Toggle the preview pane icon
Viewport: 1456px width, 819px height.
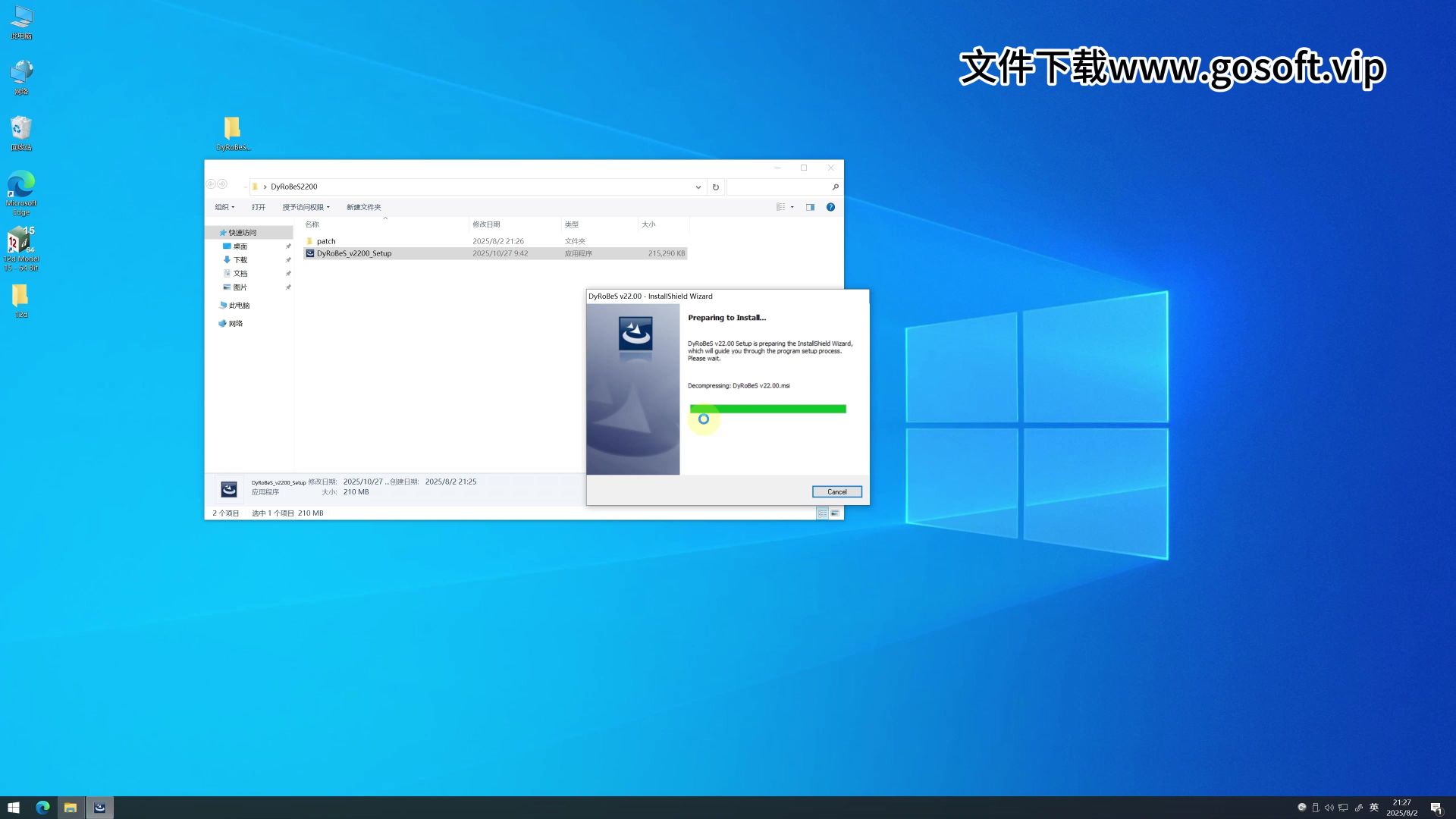[810, 207]
